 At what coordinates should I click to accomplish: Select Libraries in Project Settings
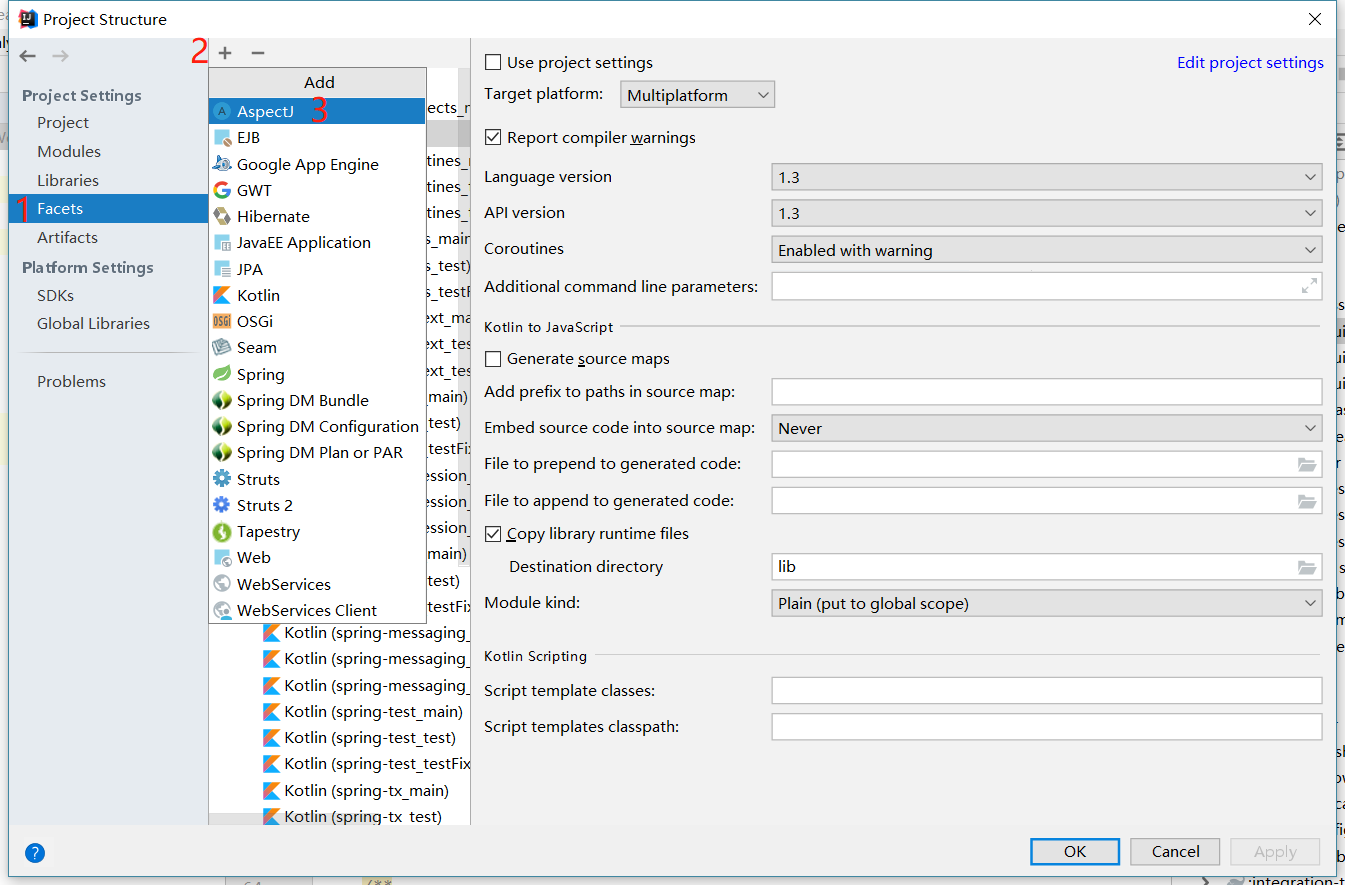(x=68, y=180)
